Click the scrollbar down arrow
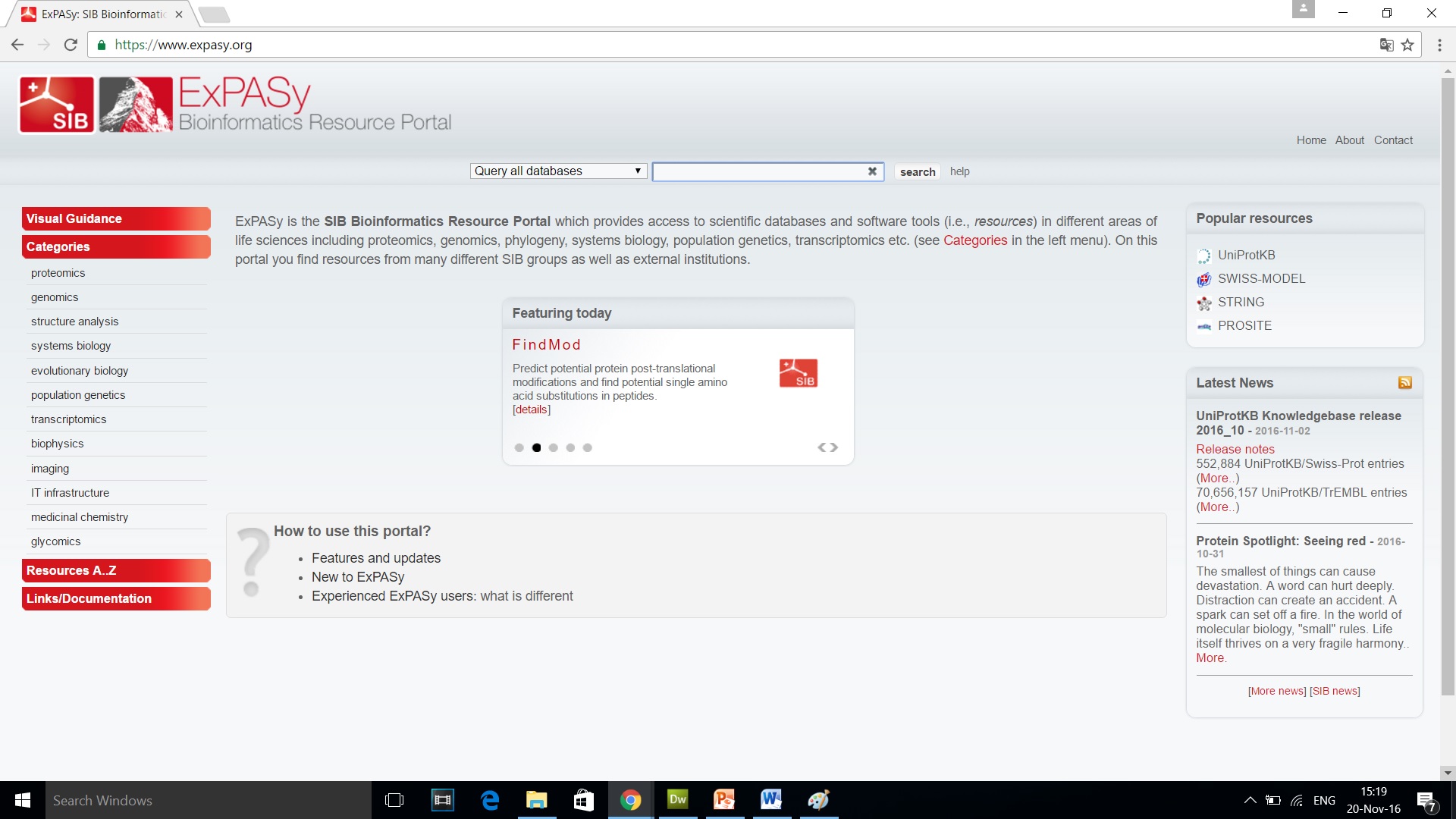Screen dimensions: 1456x819 (1448, 773)
